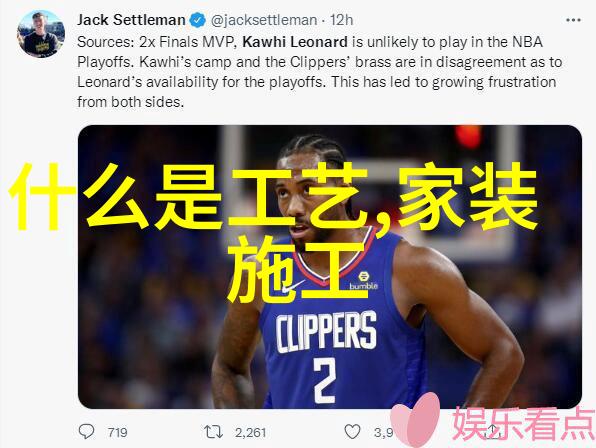Click the bold Kawhi Leonard text

(295, 42)
